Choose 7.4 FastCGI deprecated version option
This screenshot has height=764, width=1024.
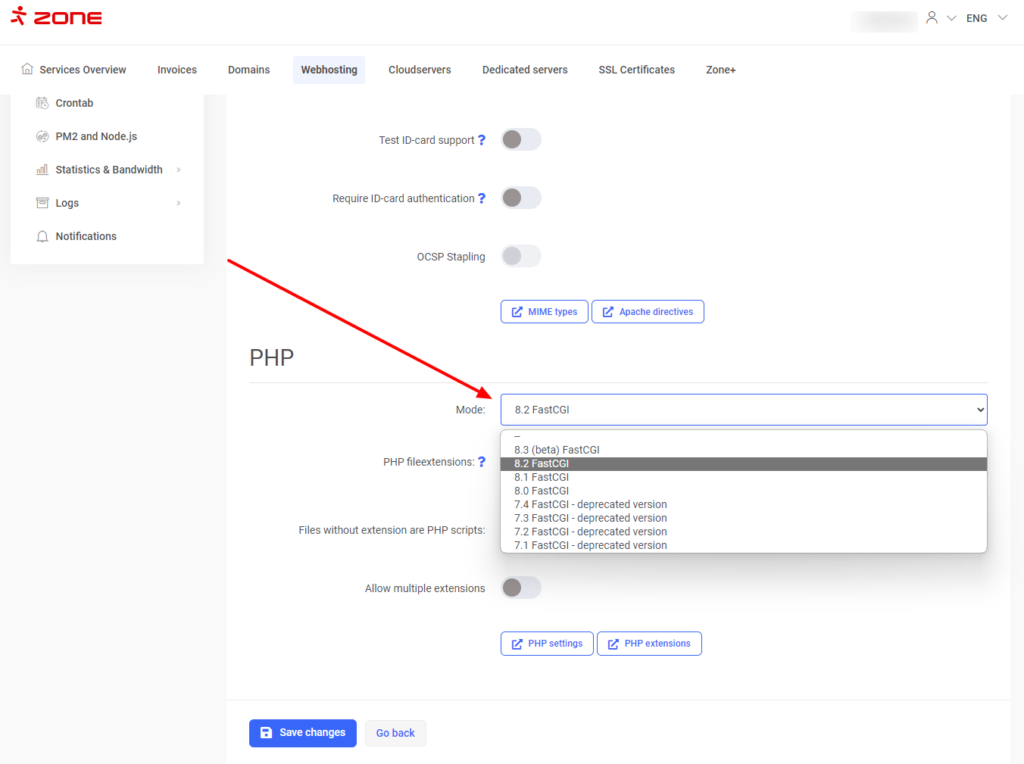(590, 505)
